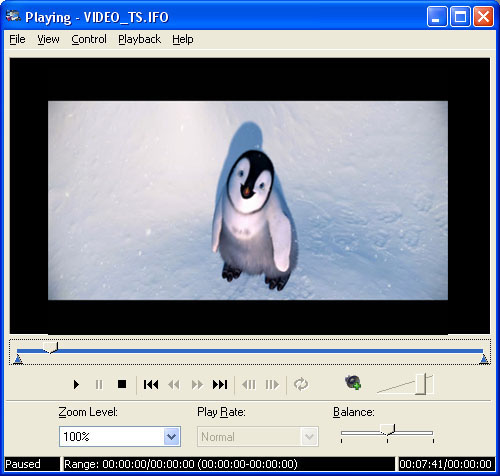Pause playback with the pause icon
The image size is (500, 476).
(x=99, y=385)
